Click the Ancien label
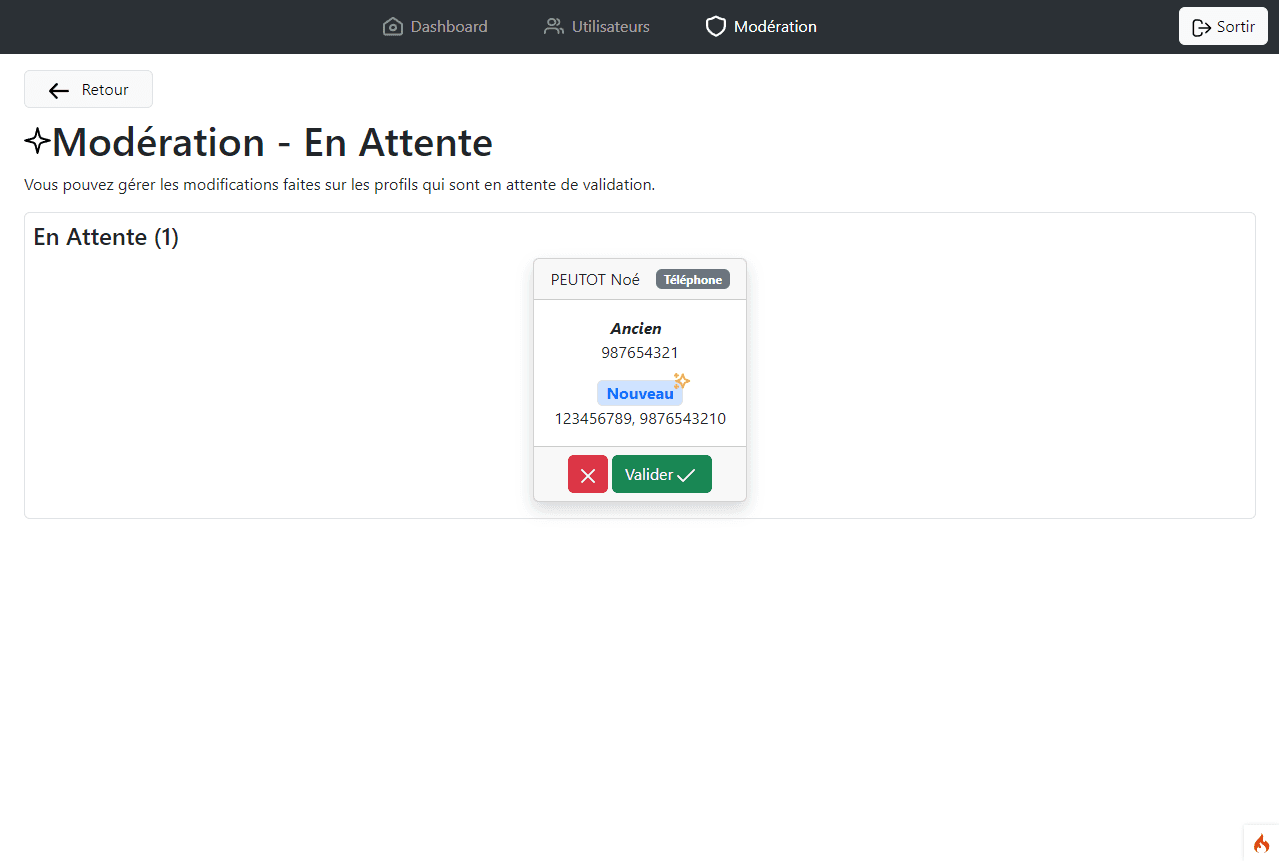The height and width of the screenshot is (861, 1279). point(636,328)
